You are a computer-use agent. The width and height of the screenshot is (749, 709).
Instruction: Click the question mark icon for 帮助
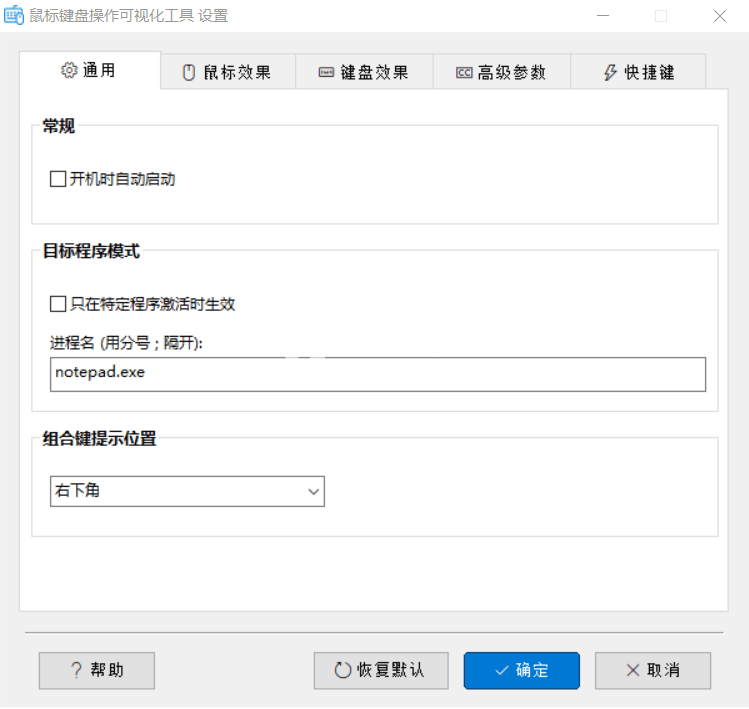[x=76, y=671]
